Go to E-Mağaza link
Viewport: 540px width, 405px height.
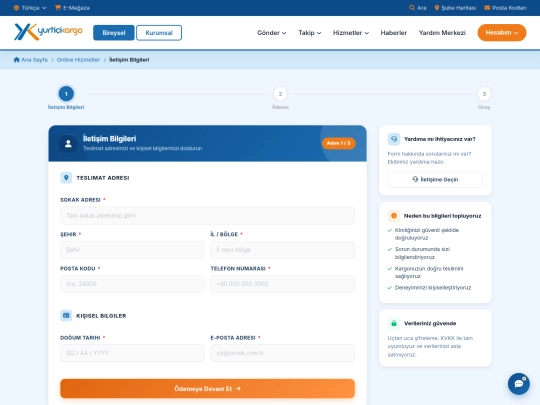click(72, 8)
